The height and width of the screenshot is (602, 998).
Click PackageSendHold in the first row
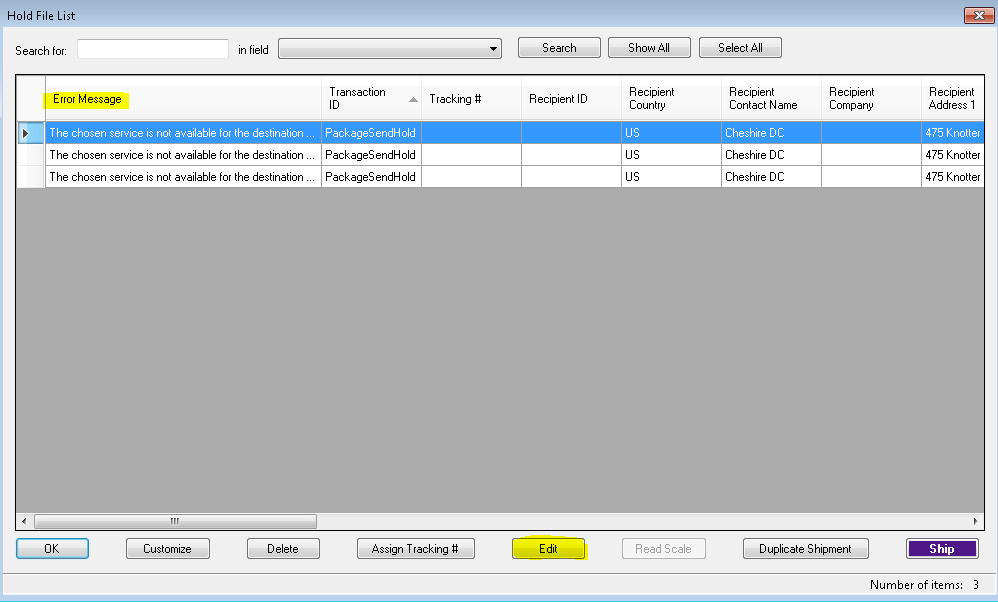coord(371,133)
